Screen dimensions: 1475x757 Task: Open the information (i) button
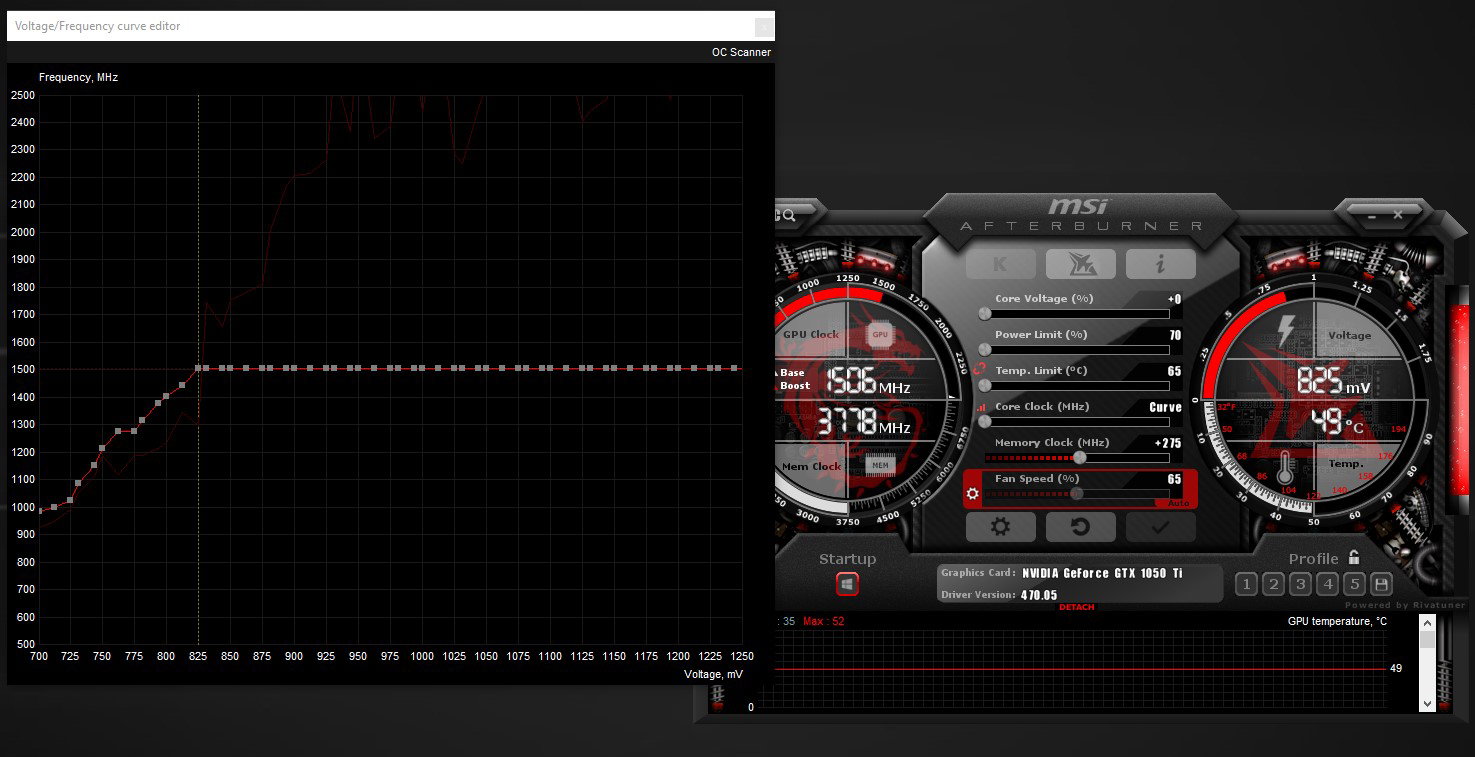[1160, 264]
